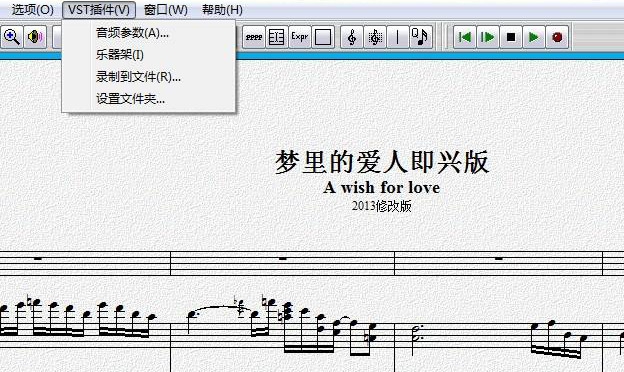This screenshot has height=372, width=624.
Task: Click the Q note quantize icon
Action: point(421,37)
